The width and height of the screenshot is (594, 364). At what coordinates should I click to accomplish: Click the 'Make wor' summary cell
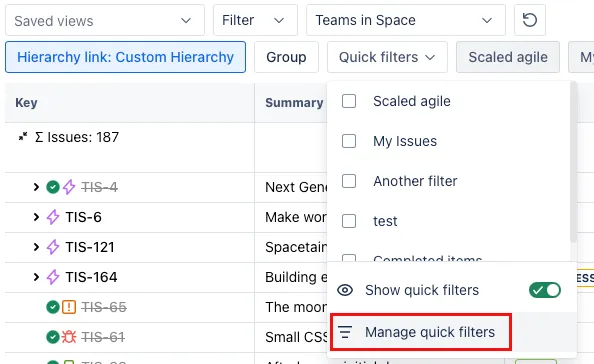(291, 217)
